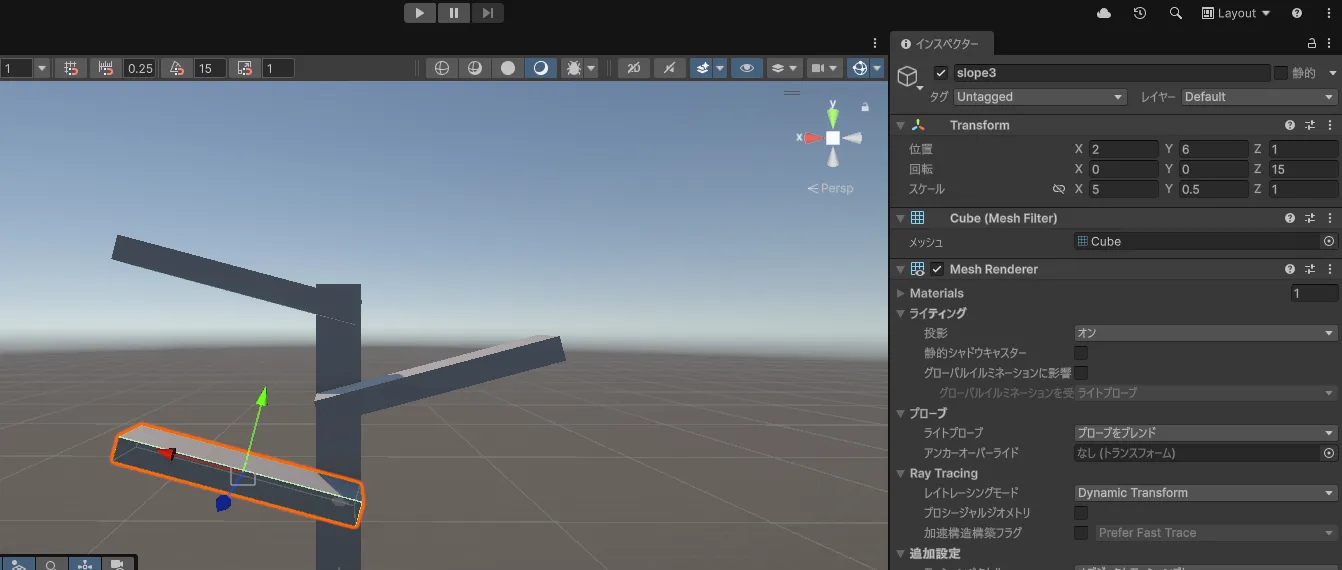Screen dimensions: 1342x570
Task: Open the version history clock icon
Action: [1140, 13]
